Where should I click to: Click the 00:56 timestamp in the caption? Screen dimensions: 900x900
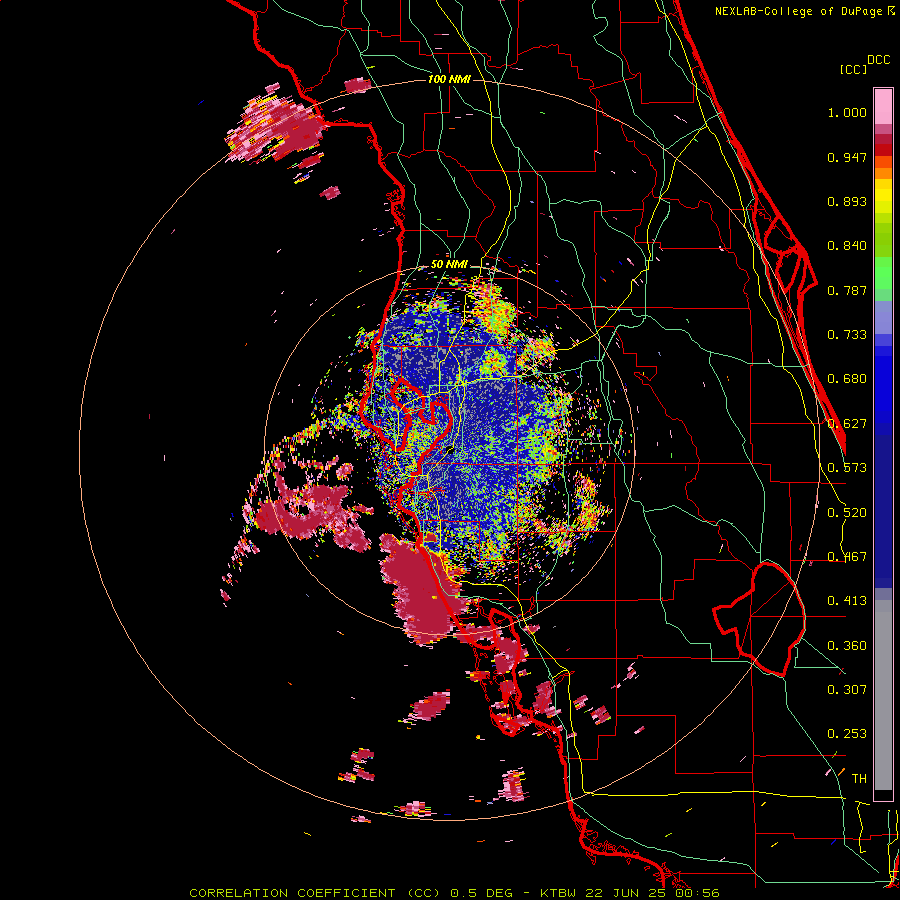coord(698,893)
